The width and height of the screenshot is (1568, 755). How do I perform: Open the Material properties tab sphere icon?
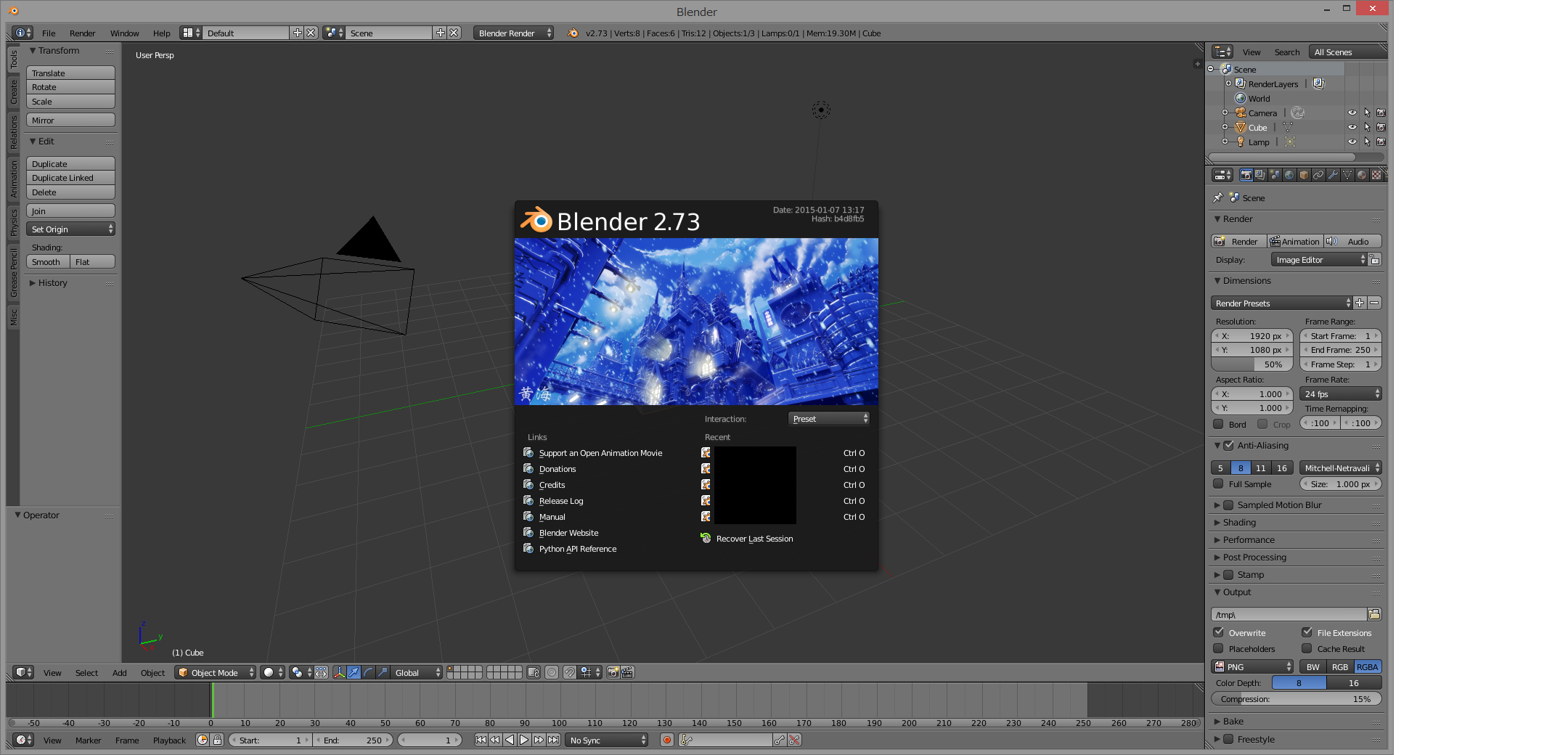tap(1362, 175)
